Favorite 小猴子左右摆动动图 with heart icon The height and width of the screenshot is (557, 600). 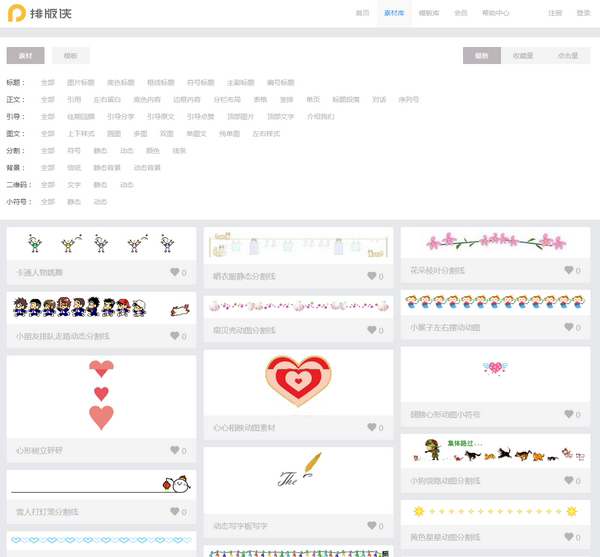pyautogui.click(x=569, y=327)
